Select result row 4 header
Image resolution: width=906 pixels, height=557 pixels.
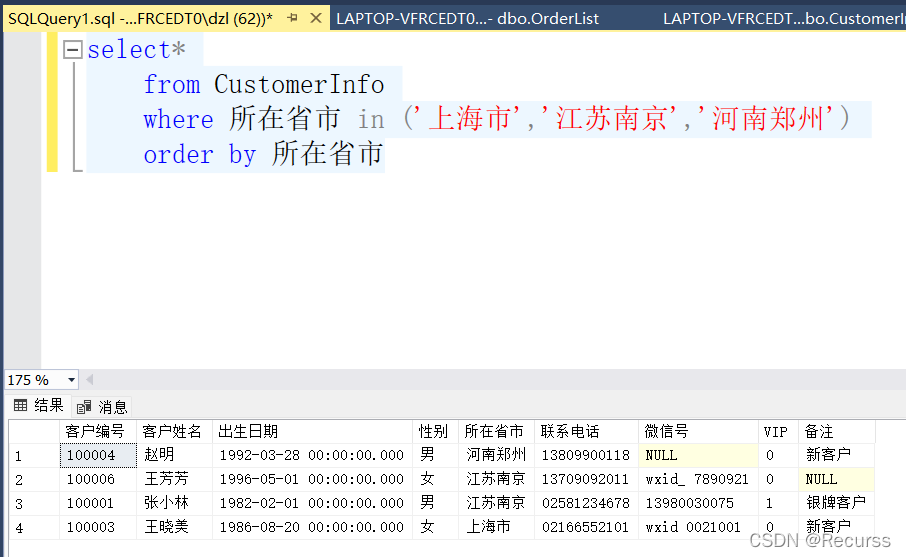34,527
